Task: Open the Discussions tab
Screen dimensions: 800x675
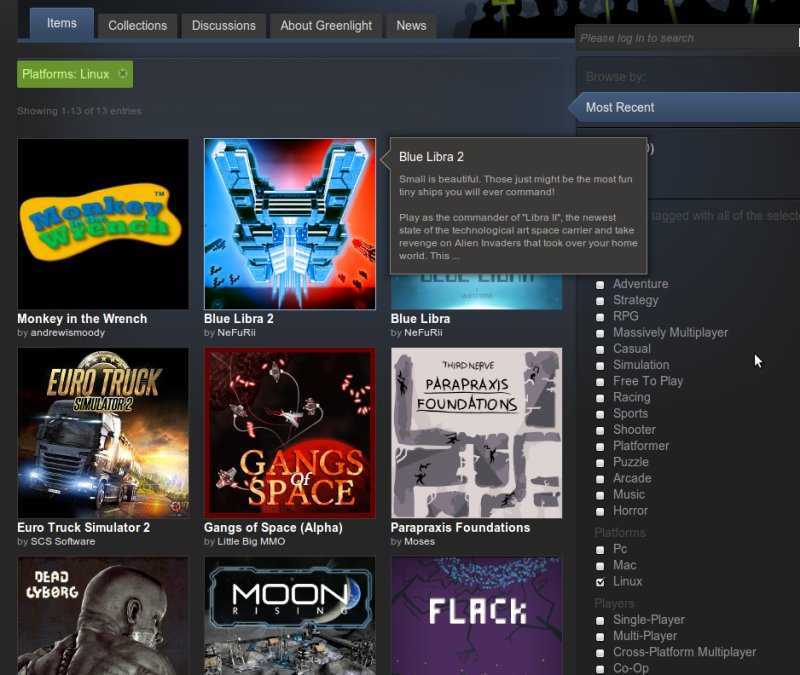Action: point(223,26)
